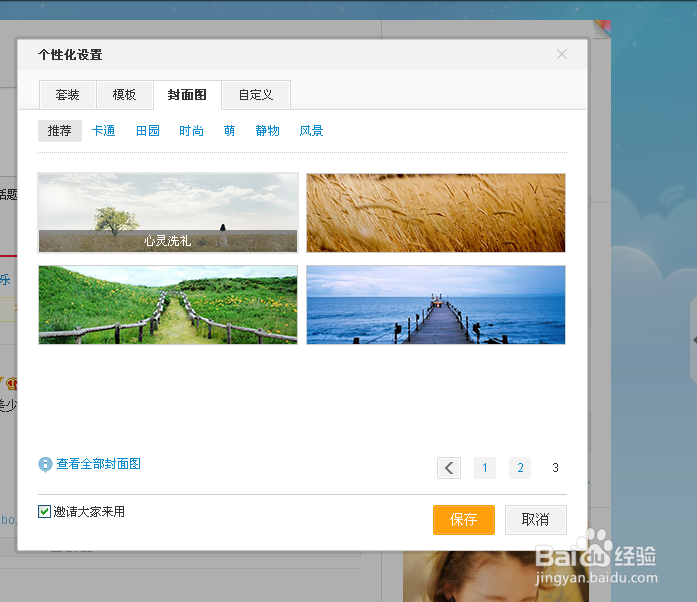Show 静物 cover images

click(268, 131)
